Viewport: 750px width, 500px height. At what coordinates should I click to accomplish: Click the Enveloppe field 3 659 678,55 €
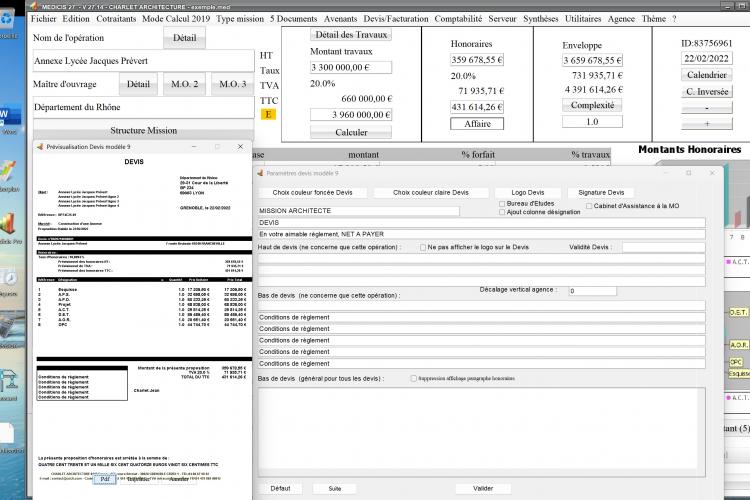pyautogui.click(x=592, y=60)
